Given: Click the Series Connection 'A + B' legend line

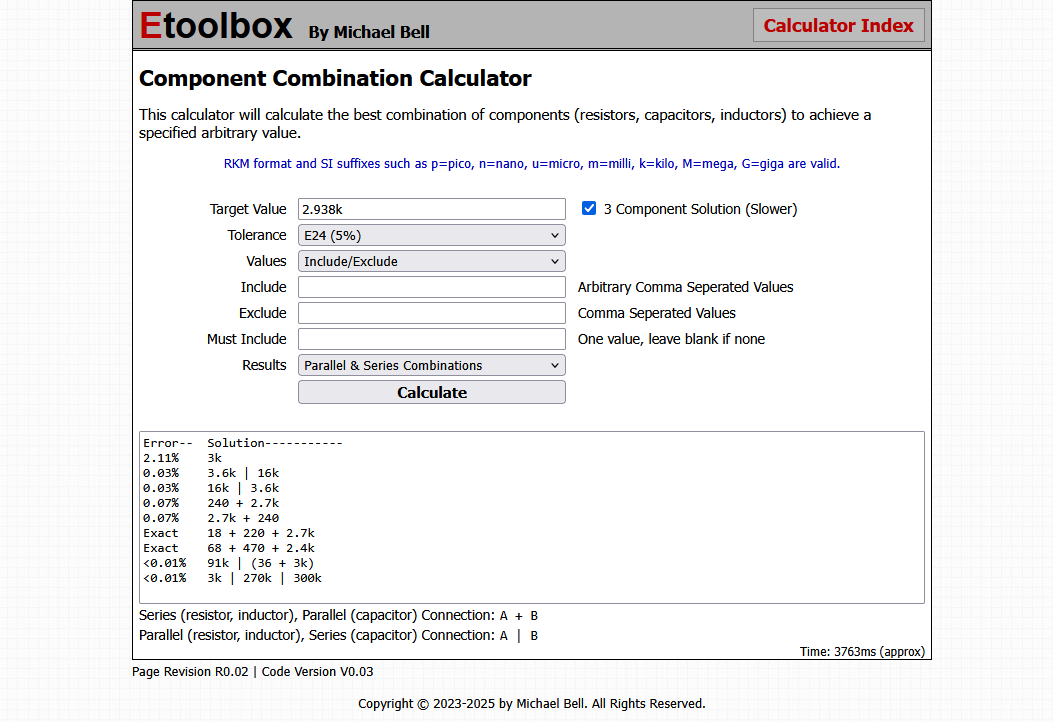Looking at the screenshot, I should click(x=338, y=615).
